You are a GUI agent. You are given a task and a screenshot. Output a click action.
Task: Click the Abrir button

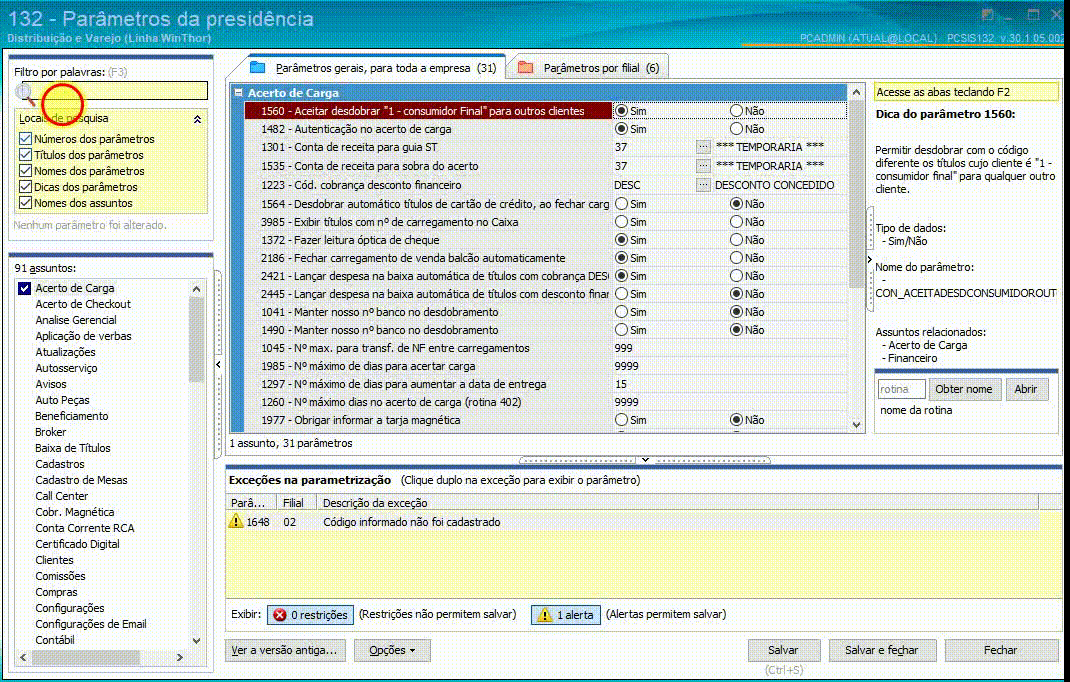pos(1026,389)
